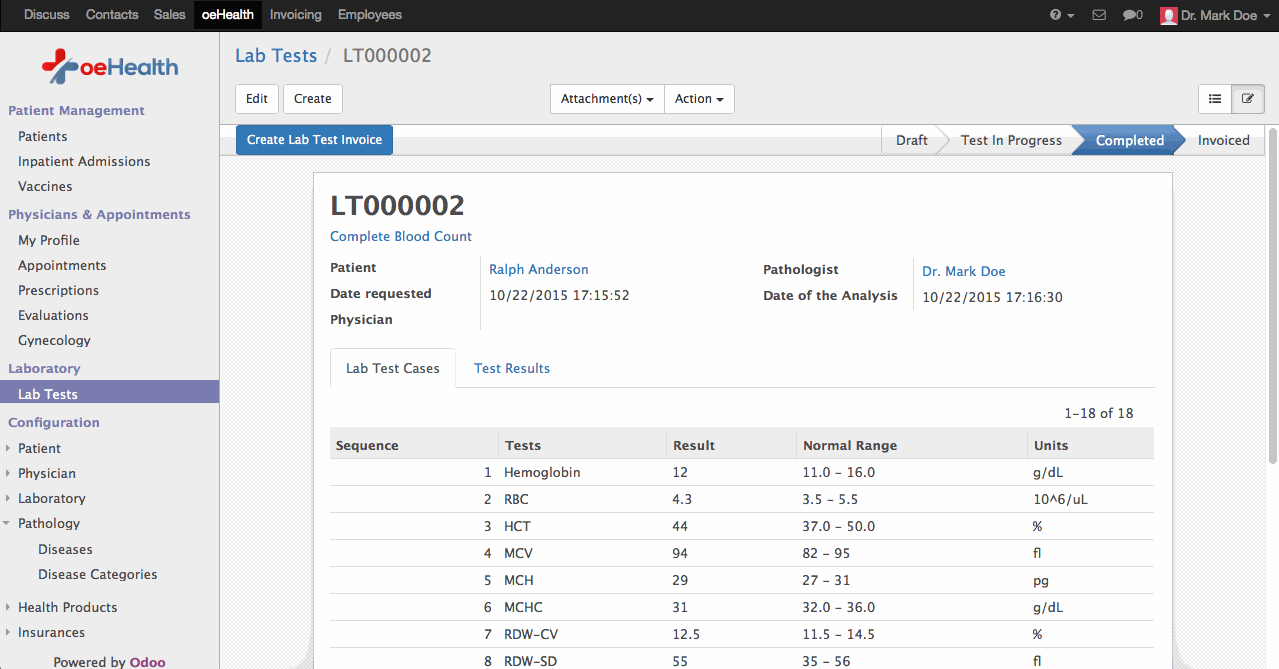This screenshot has width=1279, height=669.
Task: Click the Completed status stage
Action: click(x=1130, y=140)
